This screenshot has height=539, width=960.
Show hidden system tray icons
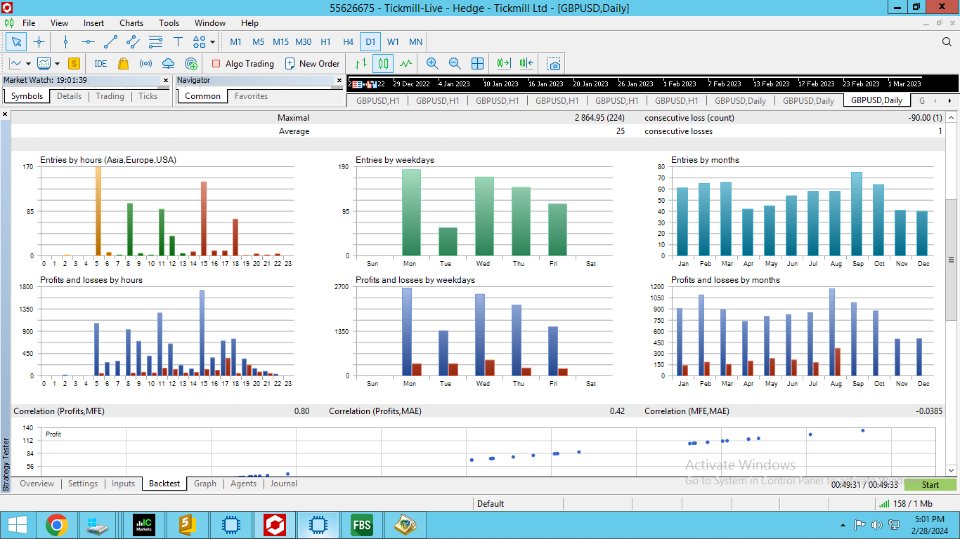point(842,525)
